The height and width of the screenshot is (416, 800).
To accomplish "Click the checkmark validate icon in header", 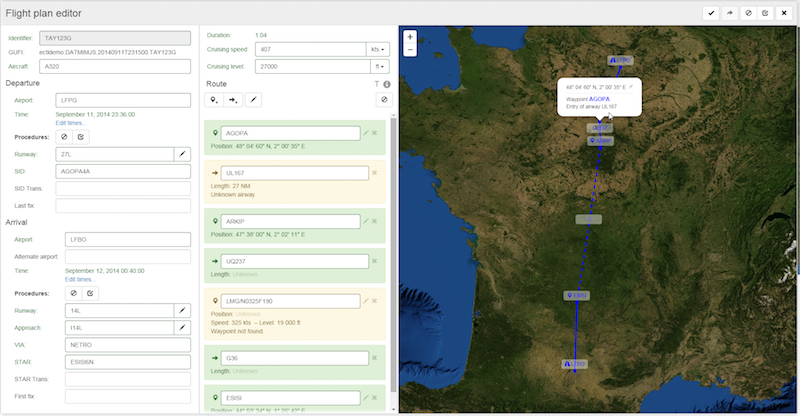I will pyautogui.click(x=711, y=13).
